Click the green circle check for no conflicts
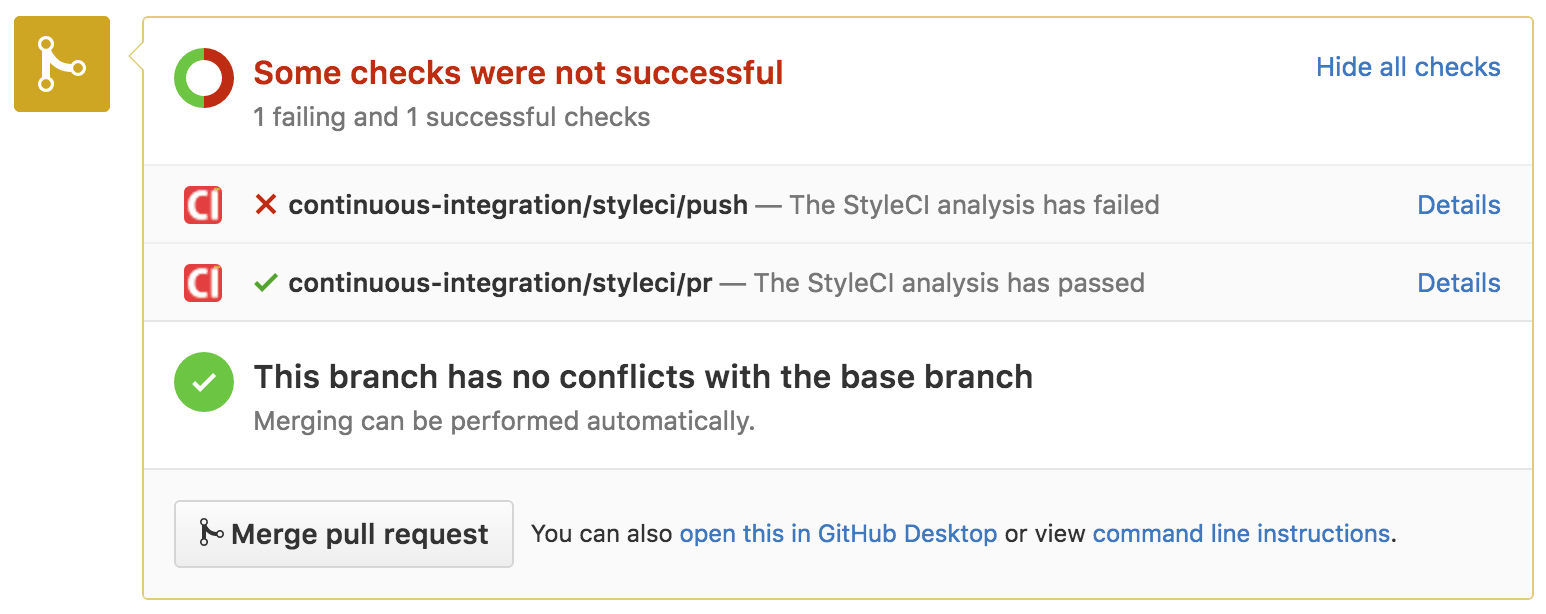Image resolution: width=1546 pixels, height=614 pixels. 204,382
